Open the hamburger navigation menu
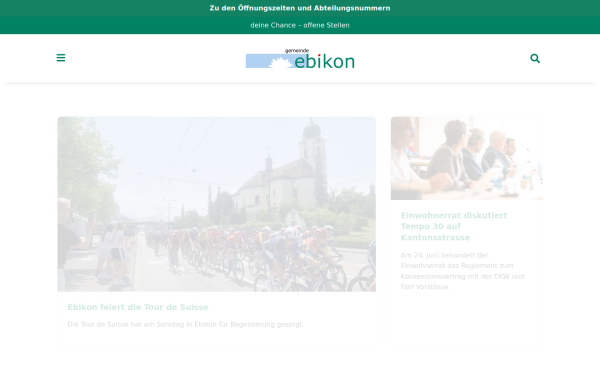 pyautogui.click(x=61, y=58)
